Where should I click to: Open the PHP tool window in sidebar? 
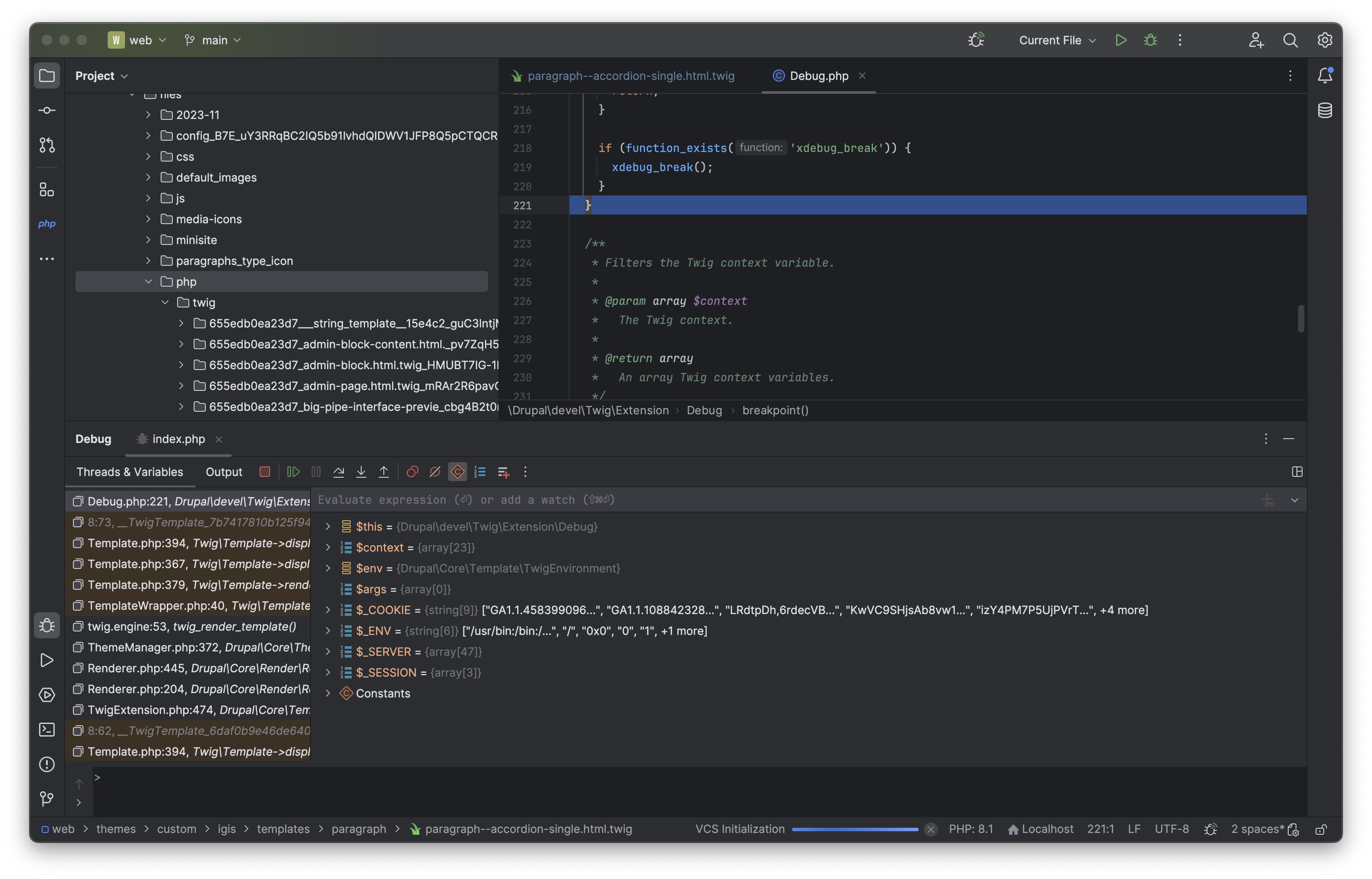47,224
